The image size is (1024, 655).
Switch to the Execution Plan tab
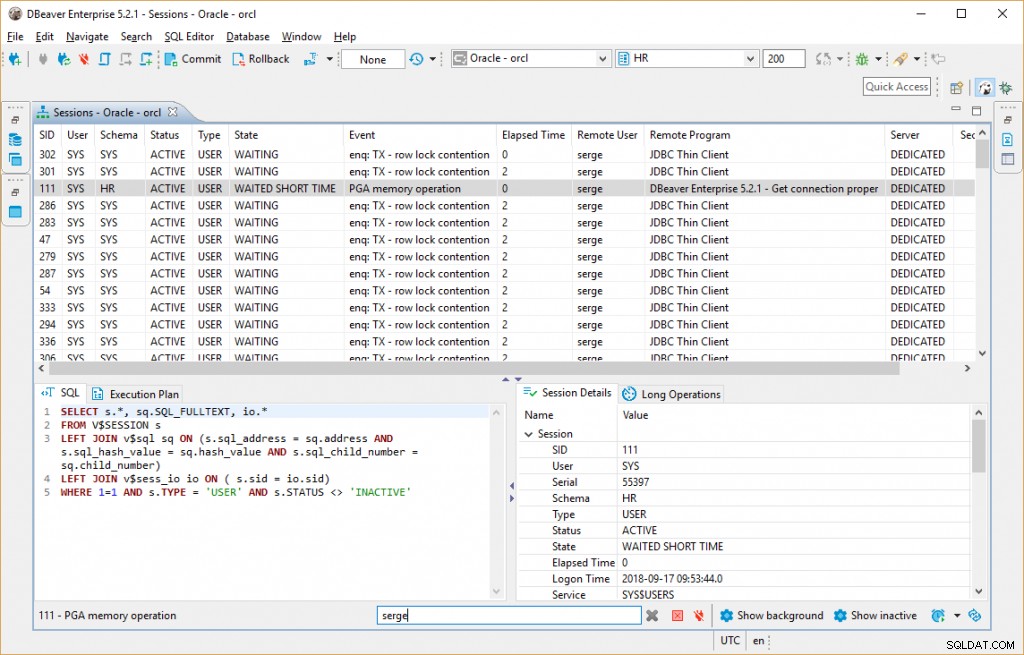point(136,394)
